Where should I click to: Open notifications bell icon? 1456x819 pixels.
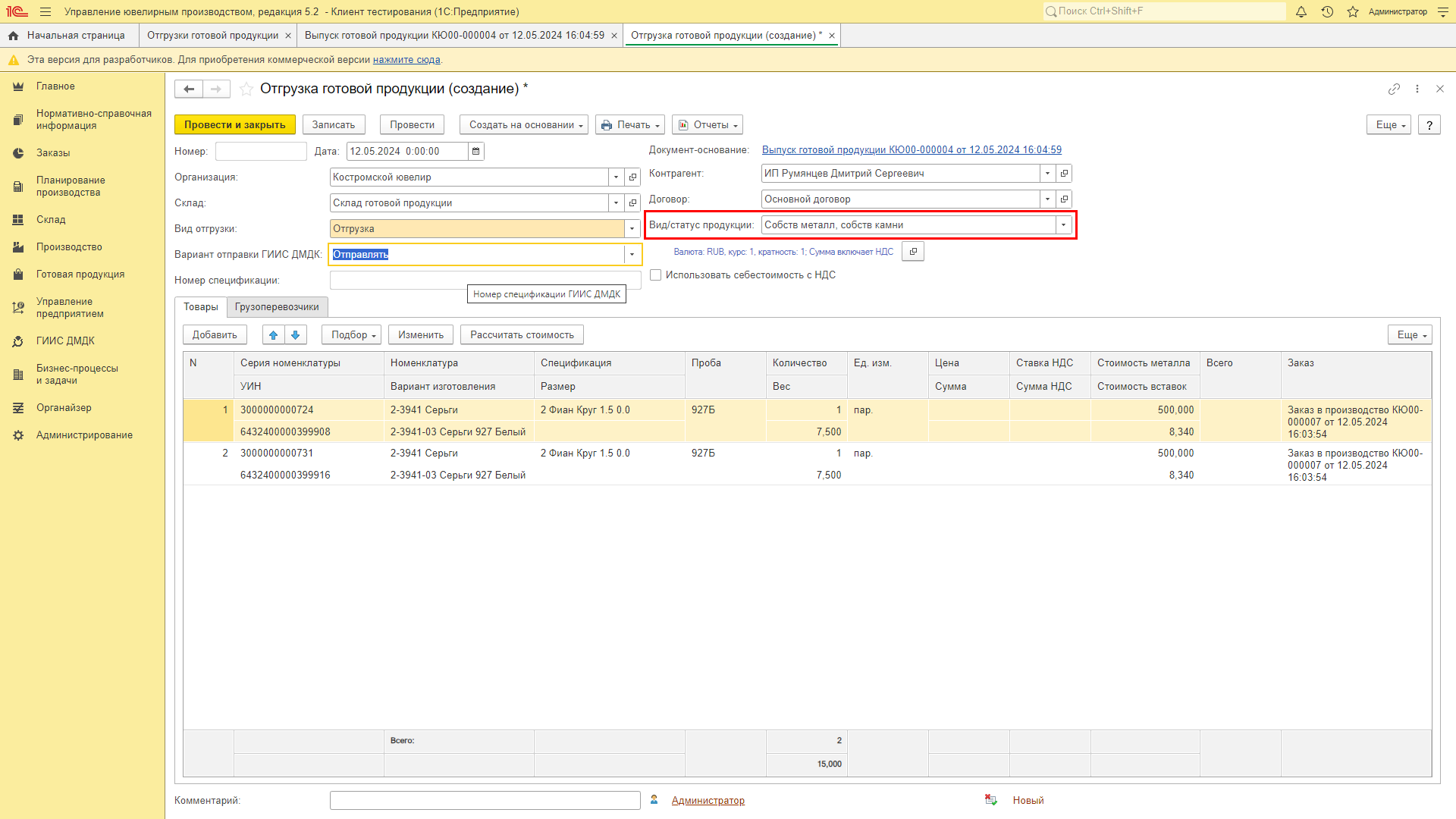[1301, 11]
